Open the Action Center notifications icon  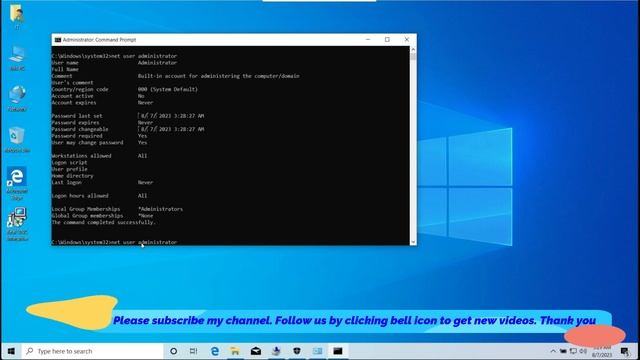[625, 351]
